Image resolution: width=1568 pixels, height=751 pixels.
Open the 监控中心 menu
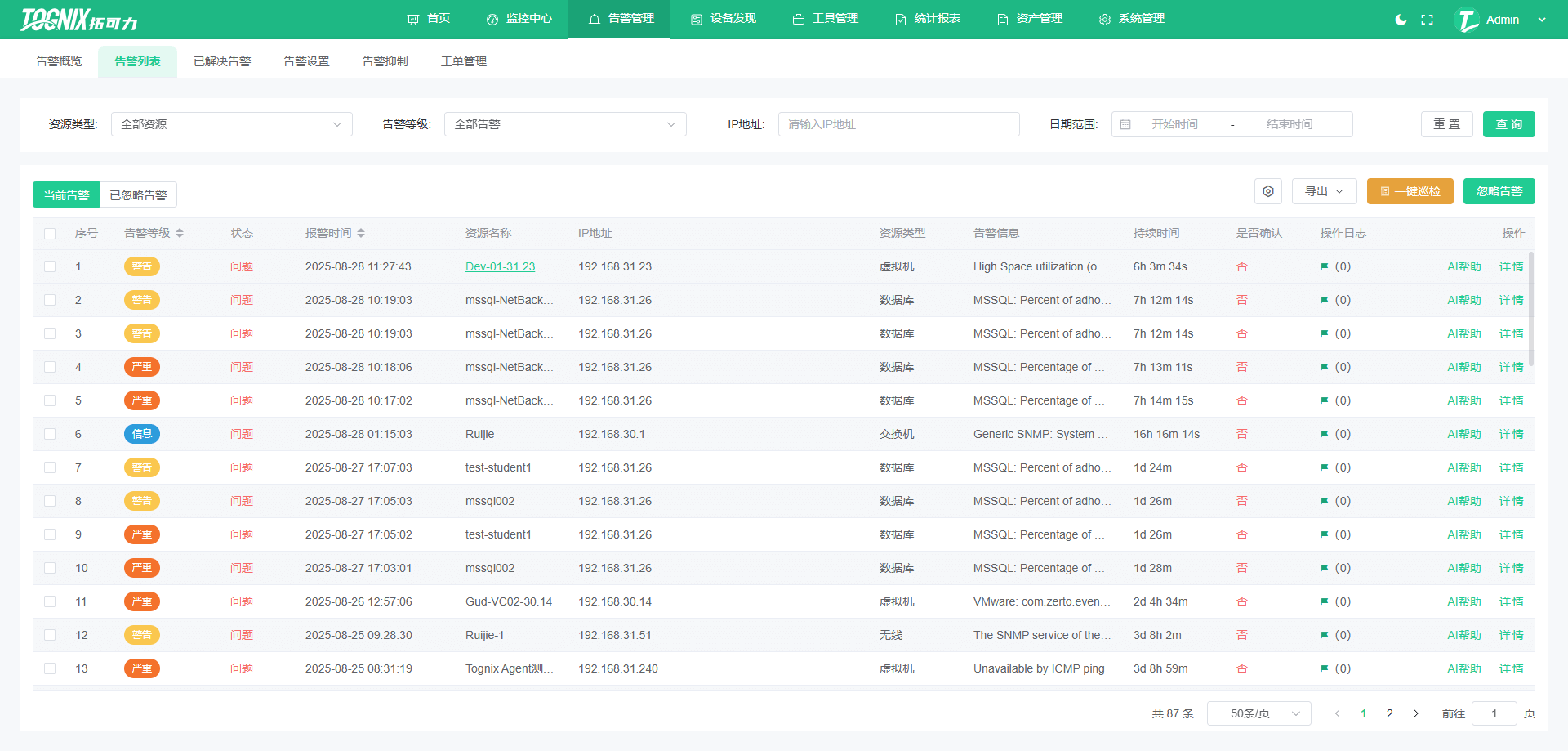pos(519,19)
